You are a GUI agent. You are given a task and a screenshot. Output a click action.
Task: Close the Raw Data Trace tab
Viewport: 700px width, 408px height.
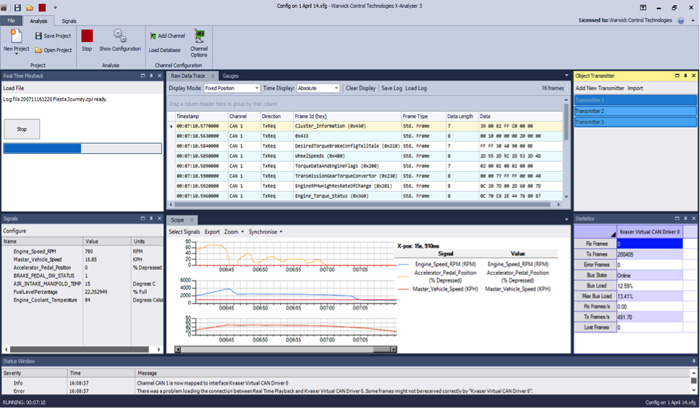213,76
